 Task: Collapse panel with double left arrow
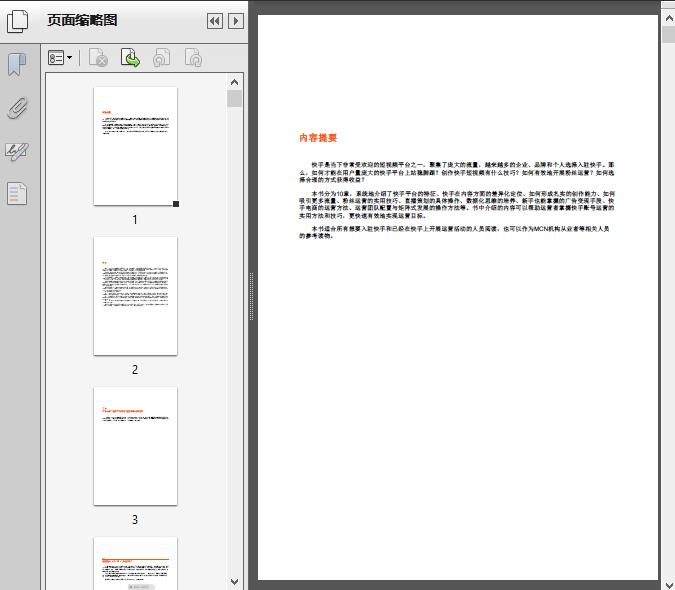pyautogui.click(x=215, y=21)
